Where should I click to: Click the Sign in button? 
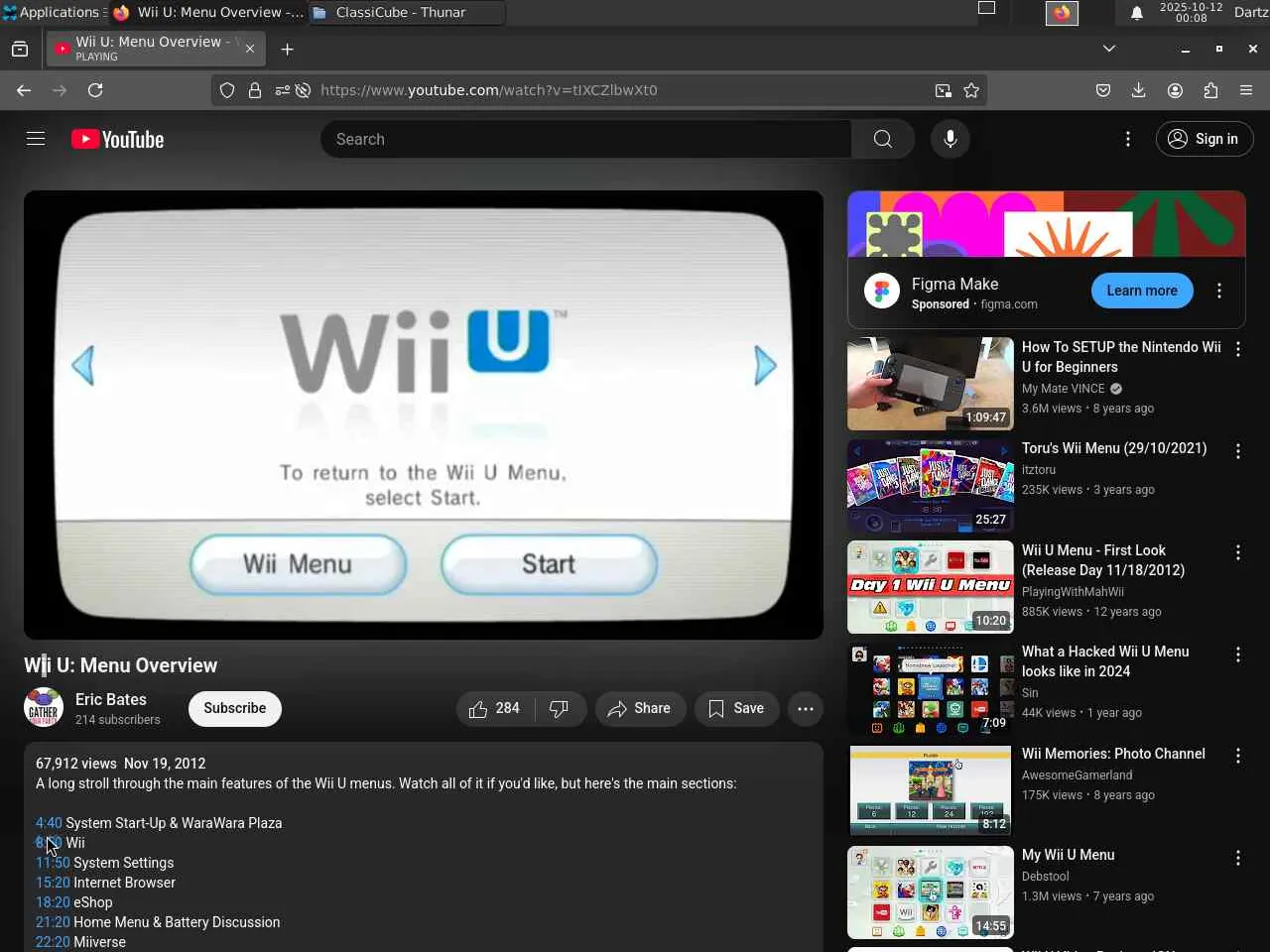coord(1205,139)
